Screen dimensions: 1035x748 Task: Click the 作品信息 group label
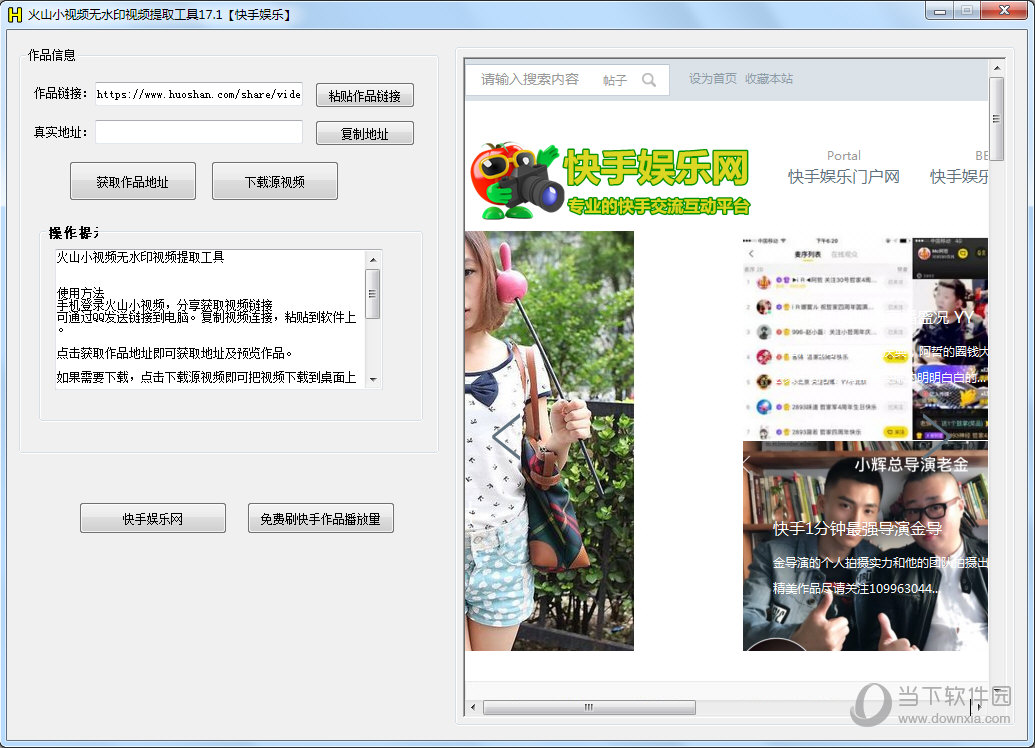(51, 55)
